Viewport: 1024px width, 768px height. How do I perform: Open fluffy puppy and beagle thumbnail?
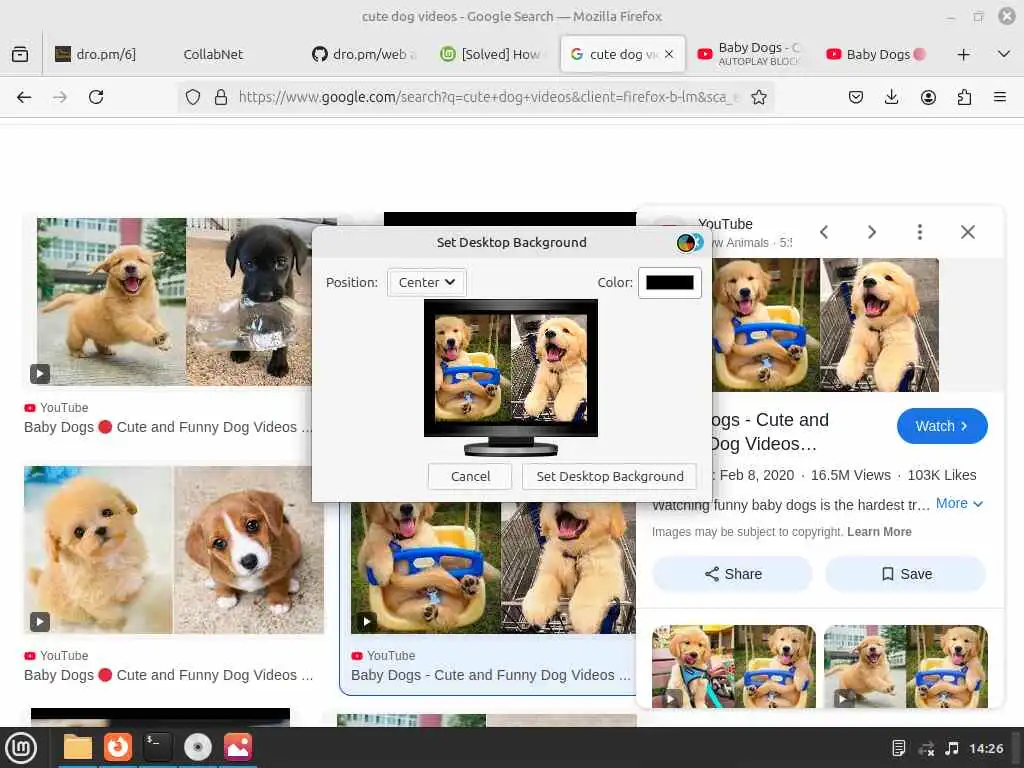coord(174,550)
